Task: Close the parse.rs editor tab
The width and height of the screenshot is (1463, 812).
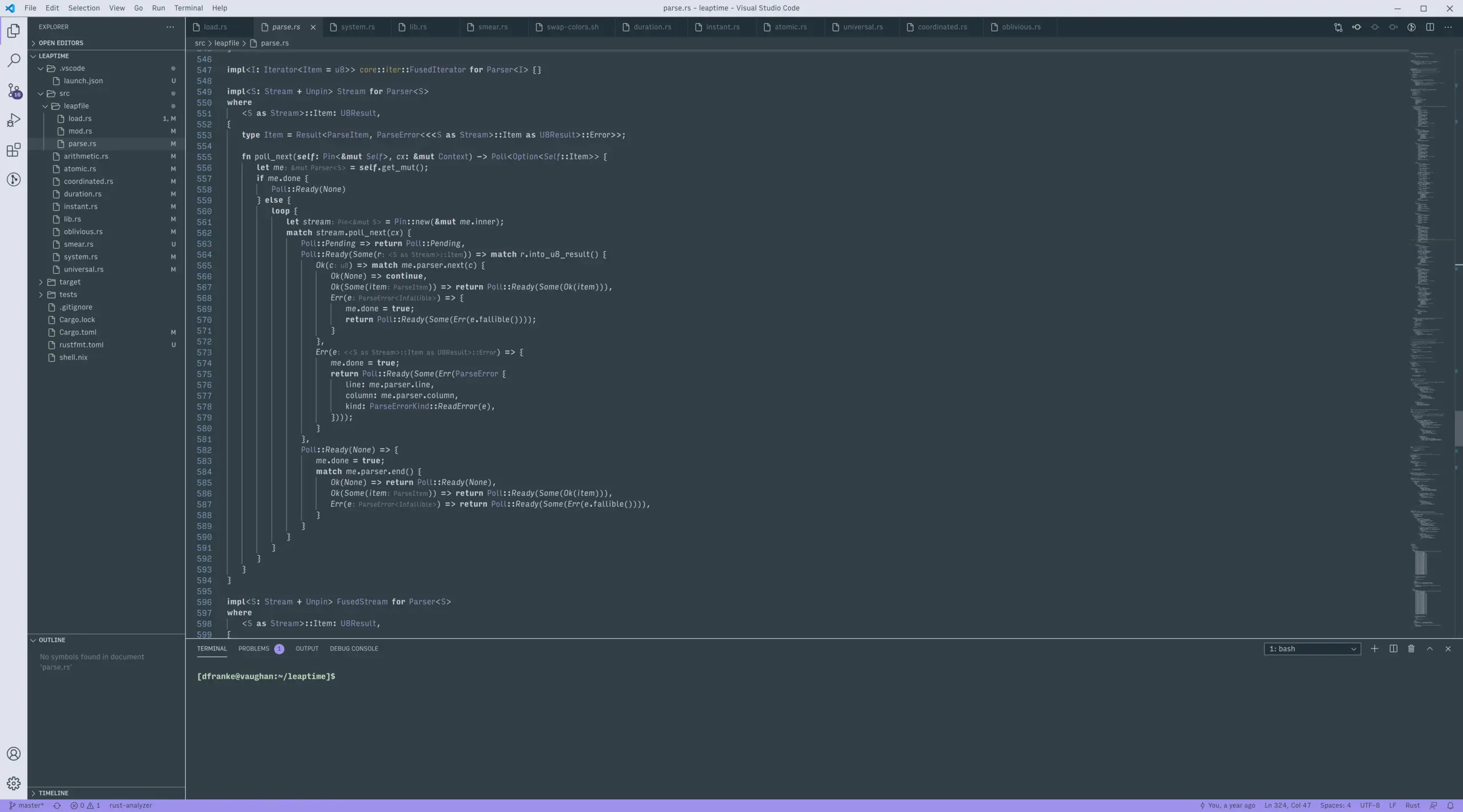Action: pyautogui.click(x=313, y=27)
